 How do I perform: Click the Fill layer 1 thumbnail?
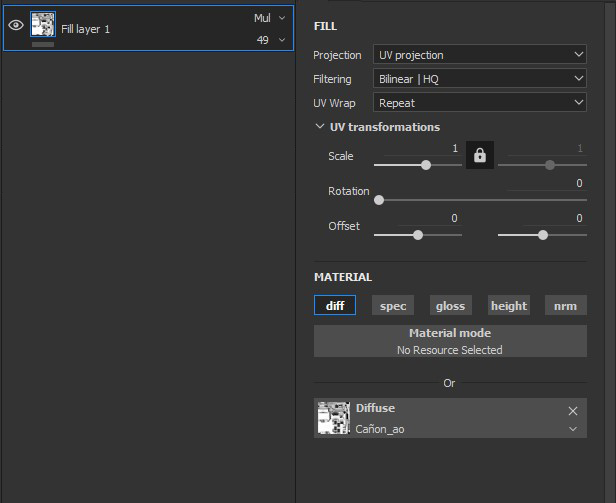click(43, 26)
